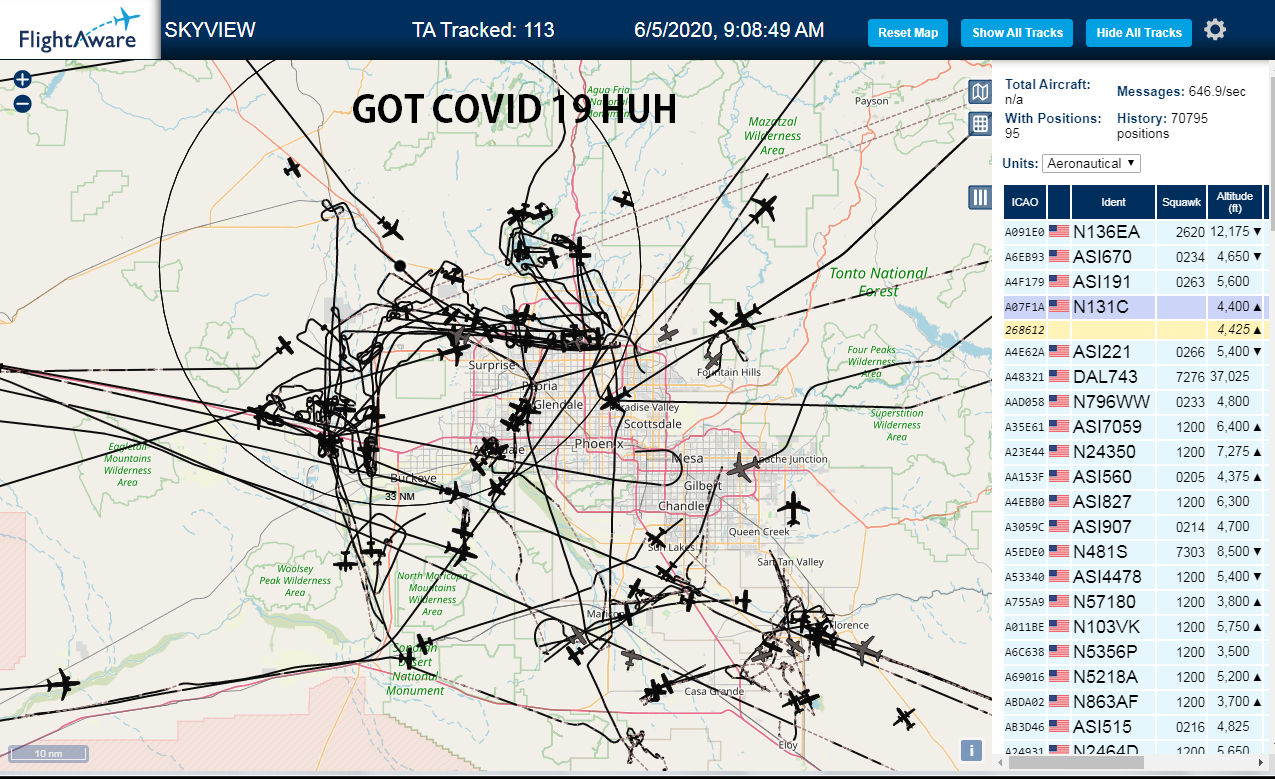Click the SKYVIEW title text

(210, 30)
